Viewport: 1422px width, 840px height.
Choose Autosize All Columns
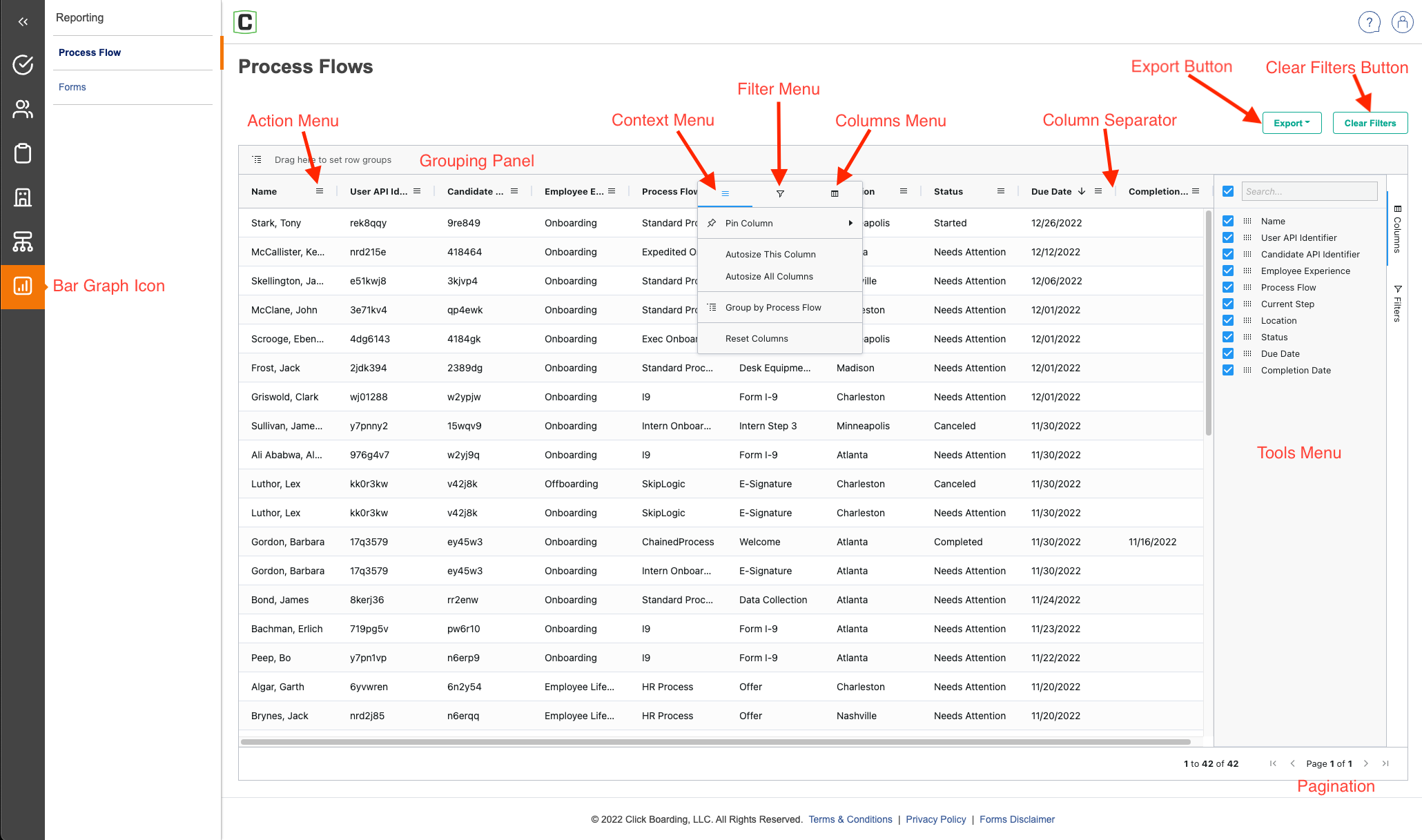(x=769, y=276)
